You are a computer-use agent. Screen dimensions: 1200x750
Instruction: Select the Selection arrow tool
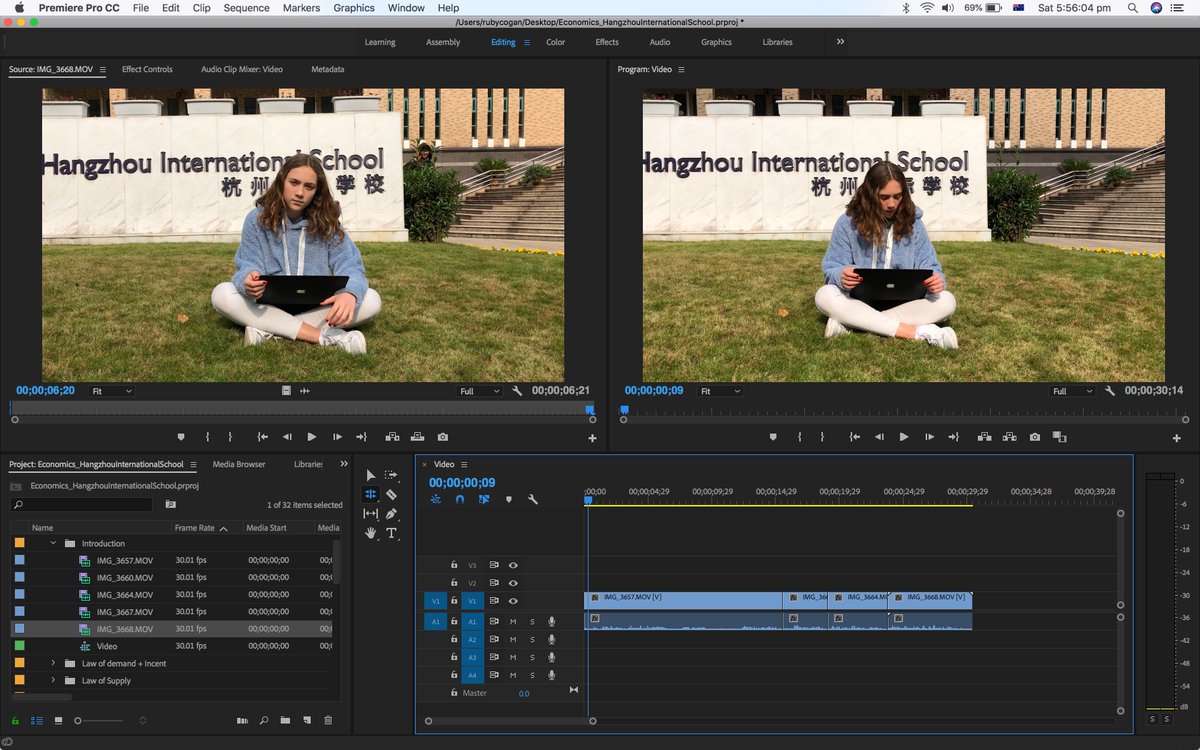tap(370, 475)
